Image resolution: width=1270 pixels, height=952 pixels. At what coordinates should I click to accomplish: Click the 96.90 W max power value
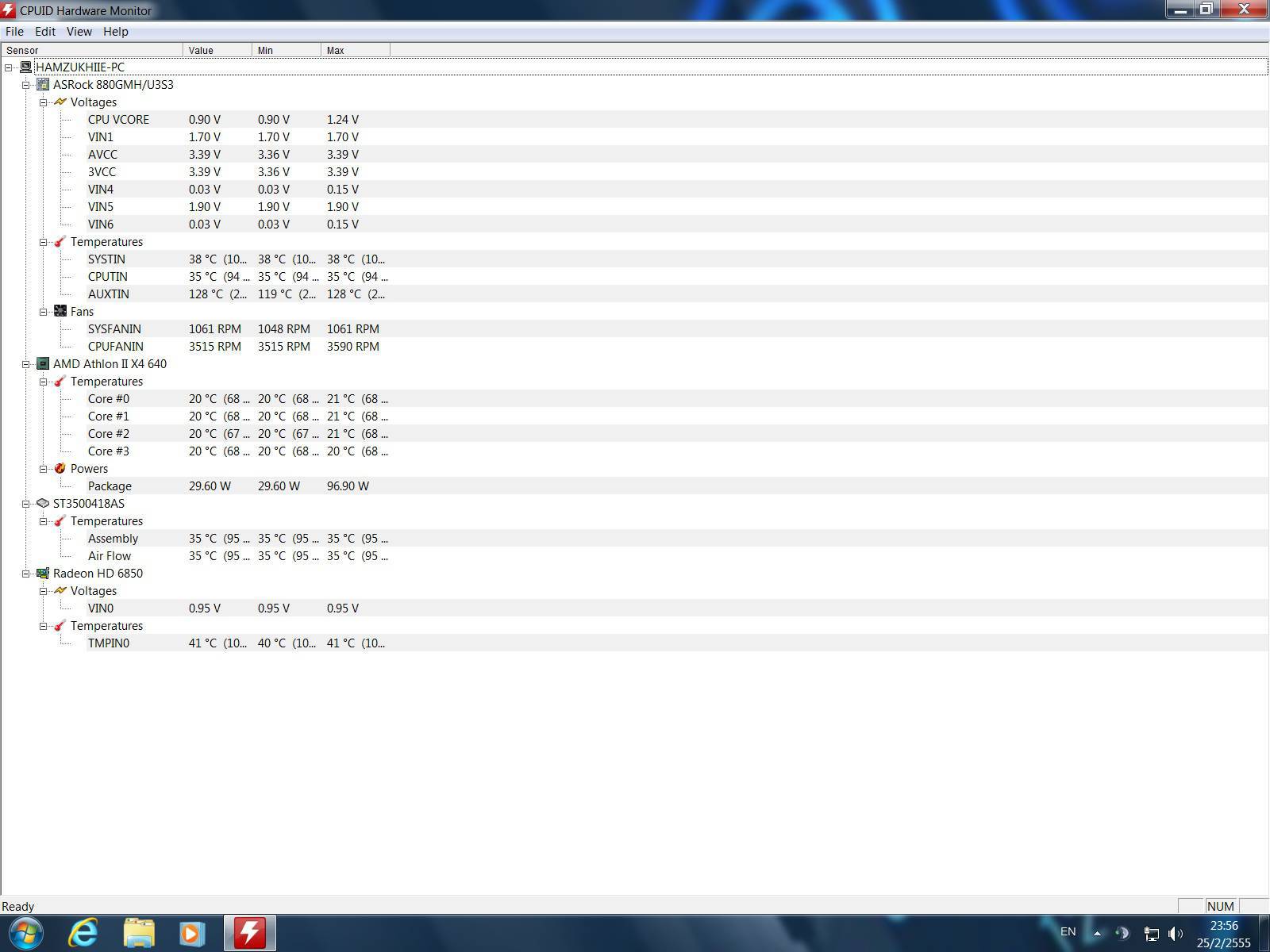pos(348,486)
